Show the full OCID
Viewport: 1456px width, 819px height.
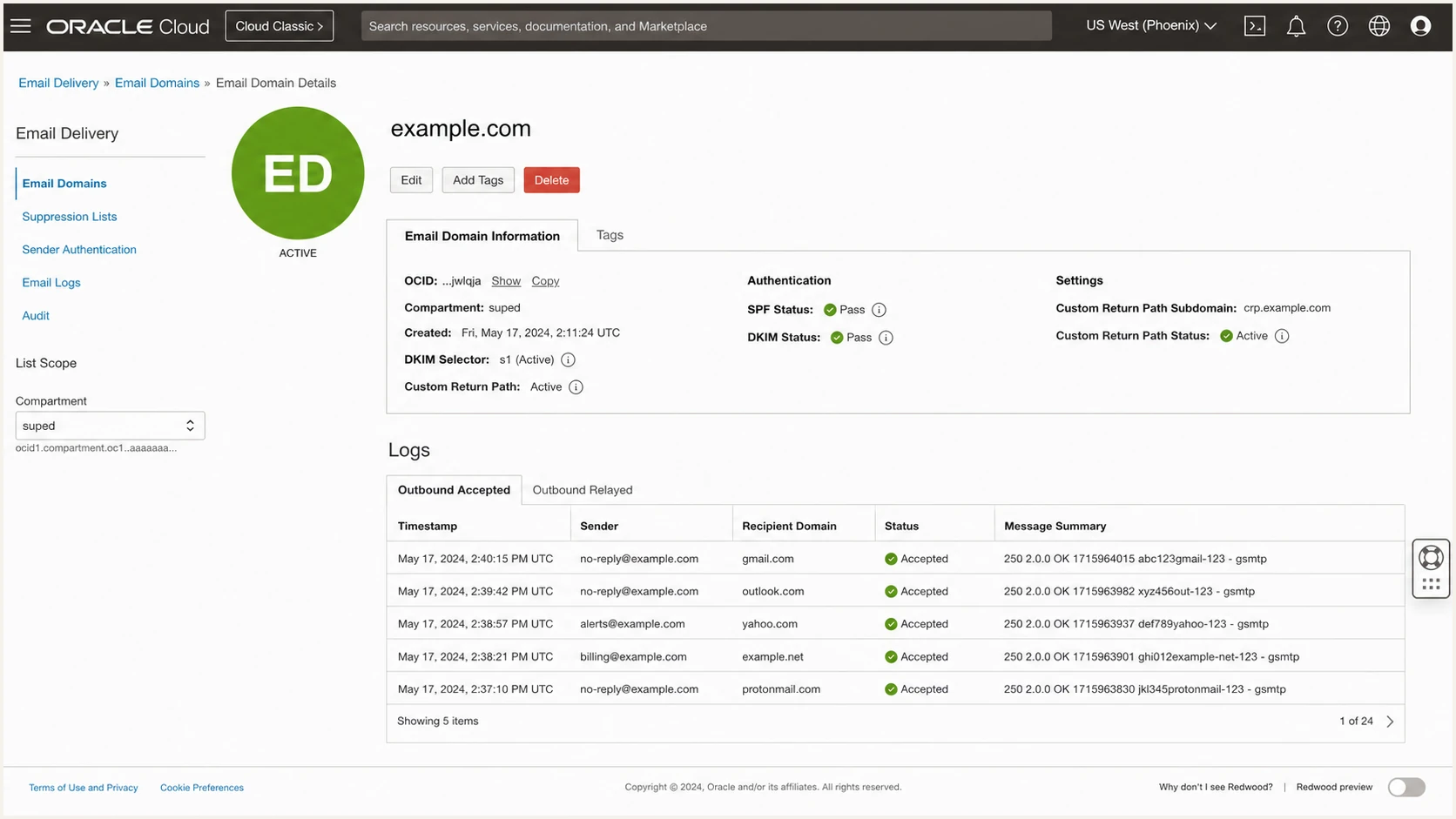[x=506, y=281]
